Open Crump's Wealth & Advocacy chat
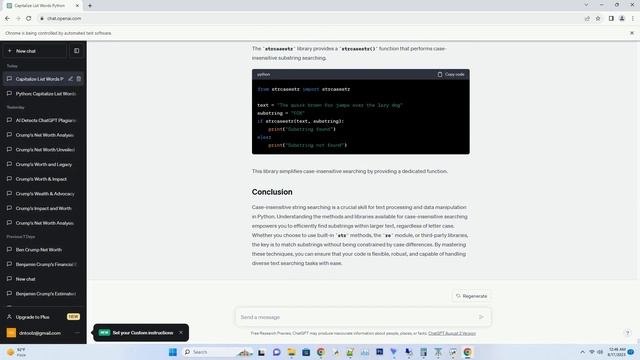Screen dimensions: 640x360 (43, 194)
